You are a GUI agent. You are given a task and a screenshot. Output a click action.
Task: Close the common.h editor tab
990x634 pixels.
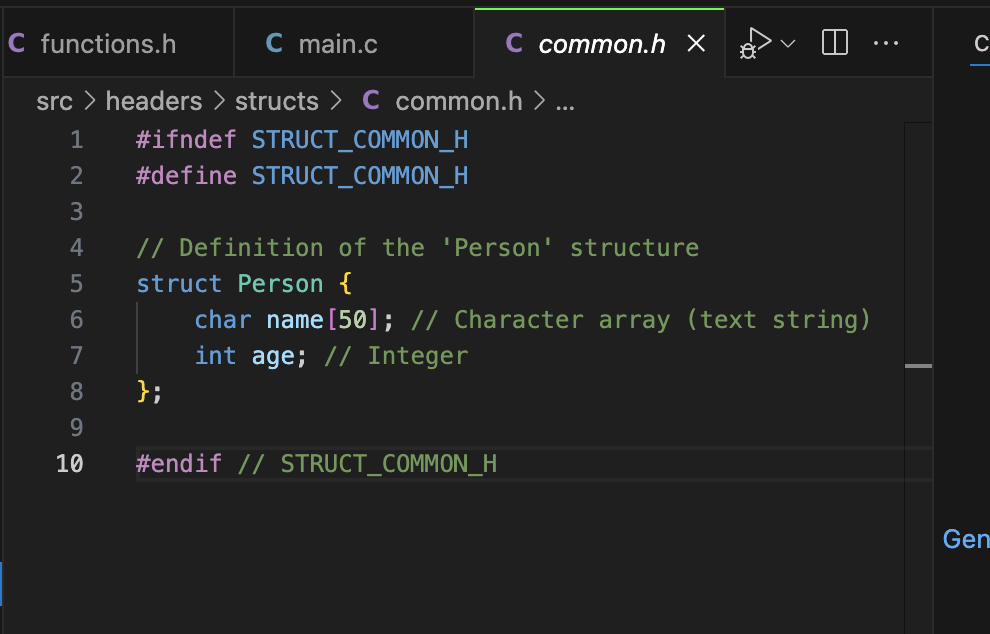pos(697,44)
